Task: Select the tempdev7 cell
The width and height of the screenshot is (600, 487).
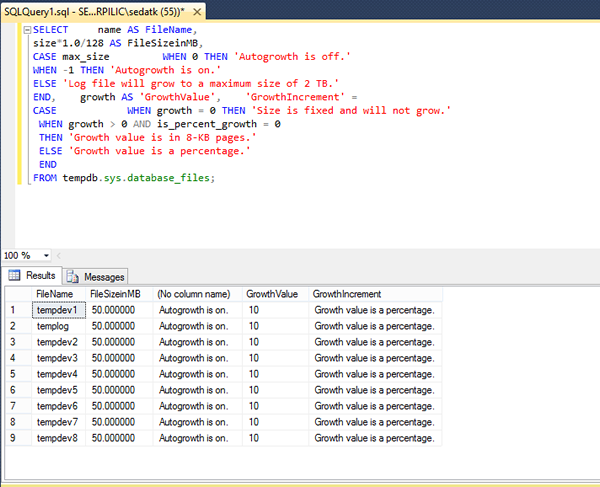Action: (59, 422)
